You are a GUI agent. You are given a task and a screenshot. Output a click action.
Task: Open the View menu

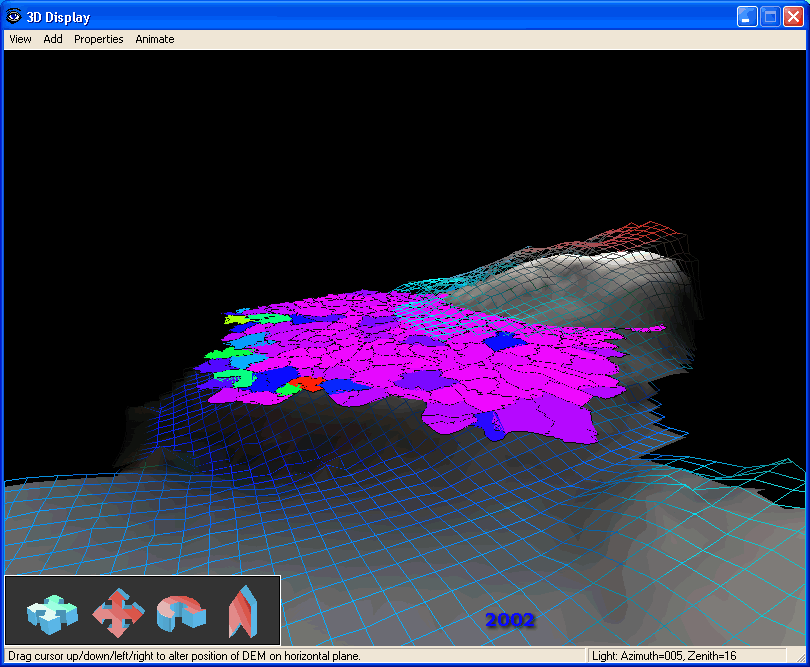coord(20,39)
